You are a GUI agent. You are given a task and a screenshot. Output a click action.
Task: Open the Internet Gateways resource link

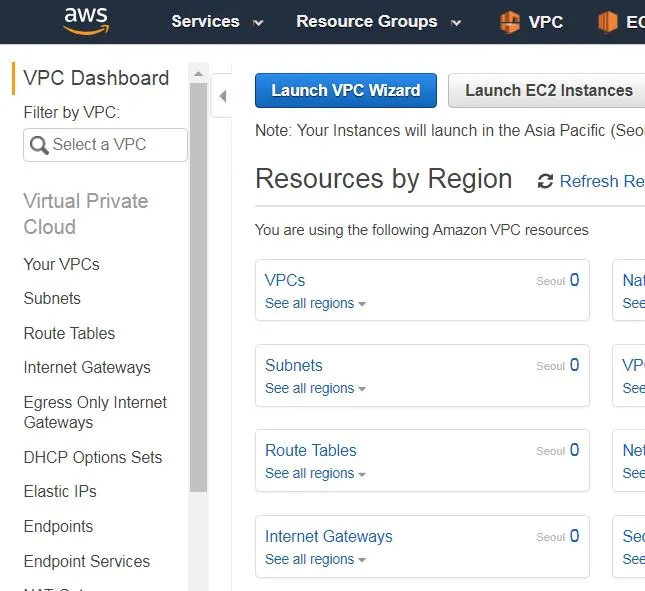(x=328, y=536)
